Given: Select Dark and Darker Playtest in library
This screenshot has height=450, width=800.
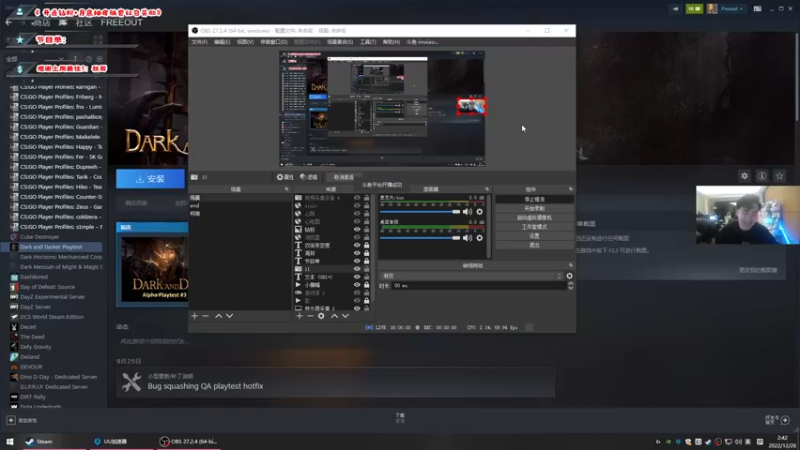Looking at the screenshot, I should click(x=51, y=247).
